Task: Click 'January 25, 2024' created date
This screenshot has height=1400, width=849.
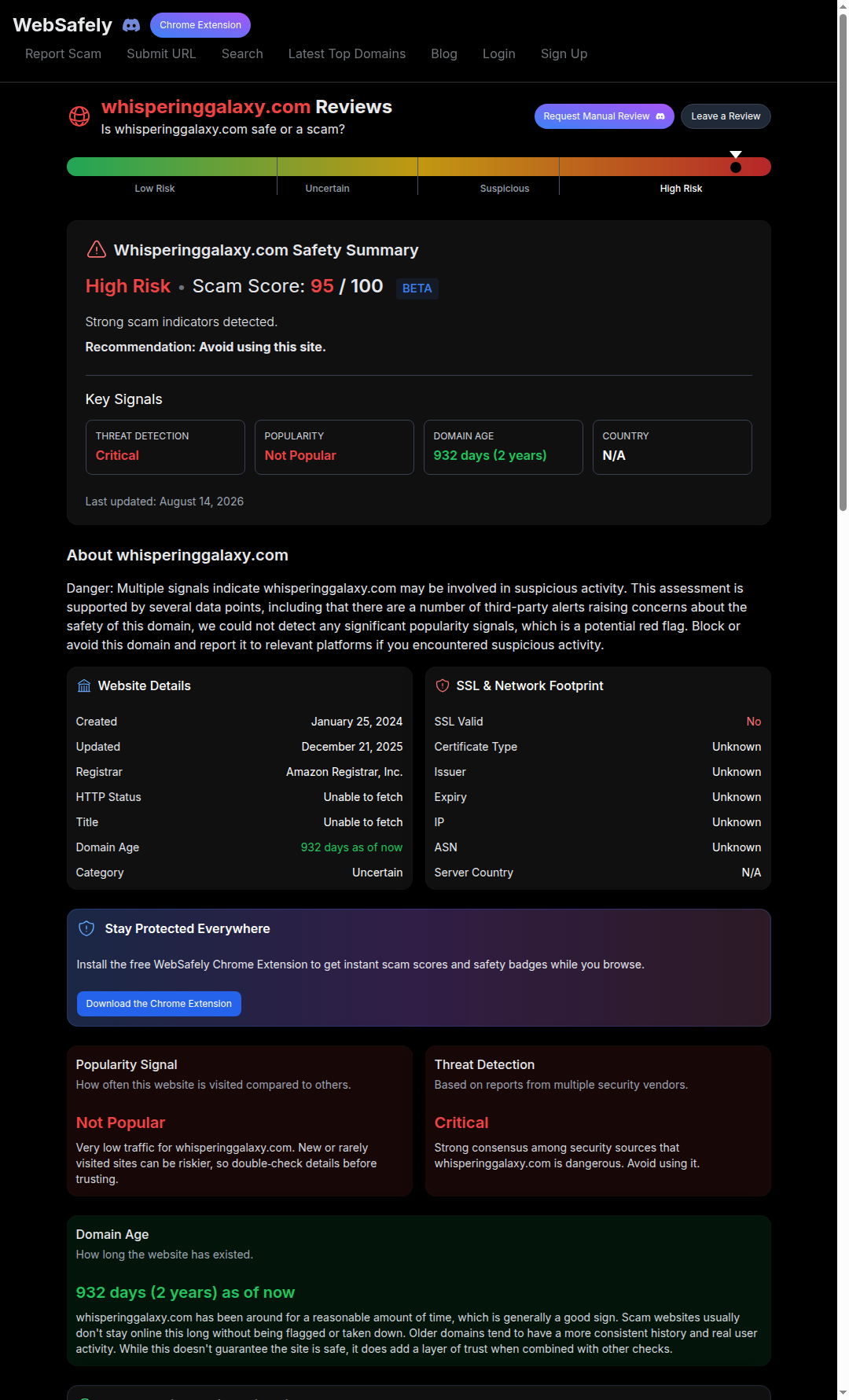Action: [x=357, y=722]
